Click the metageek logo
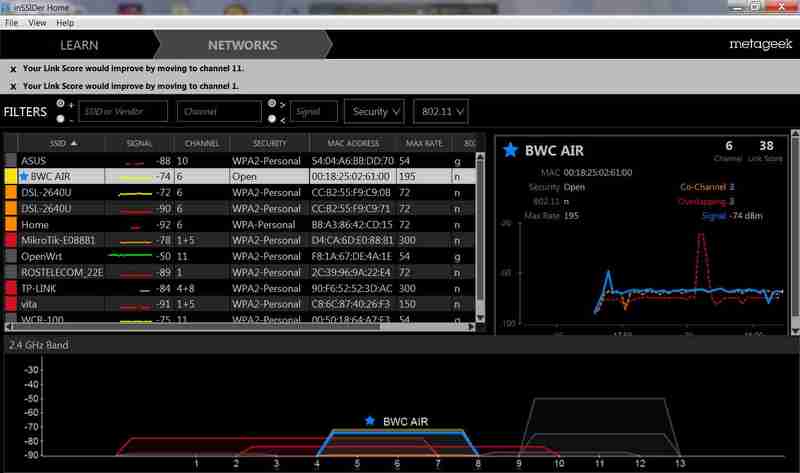 point(760,44)
